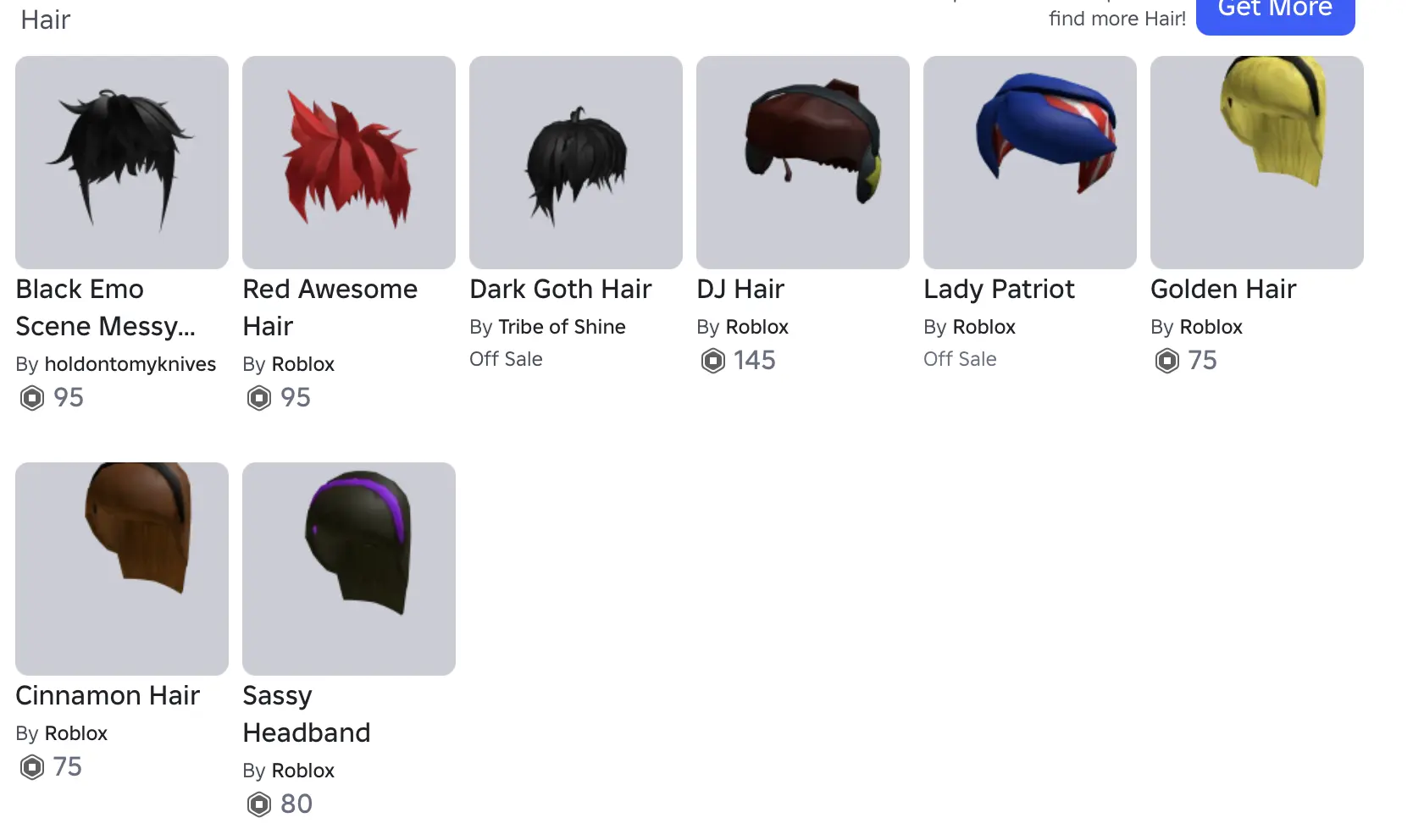The height and width of the screenshot is (840, 1413).
Task: Open Tribe of Shine creator link
Action: pyautogui.click(x=562, y=327)
